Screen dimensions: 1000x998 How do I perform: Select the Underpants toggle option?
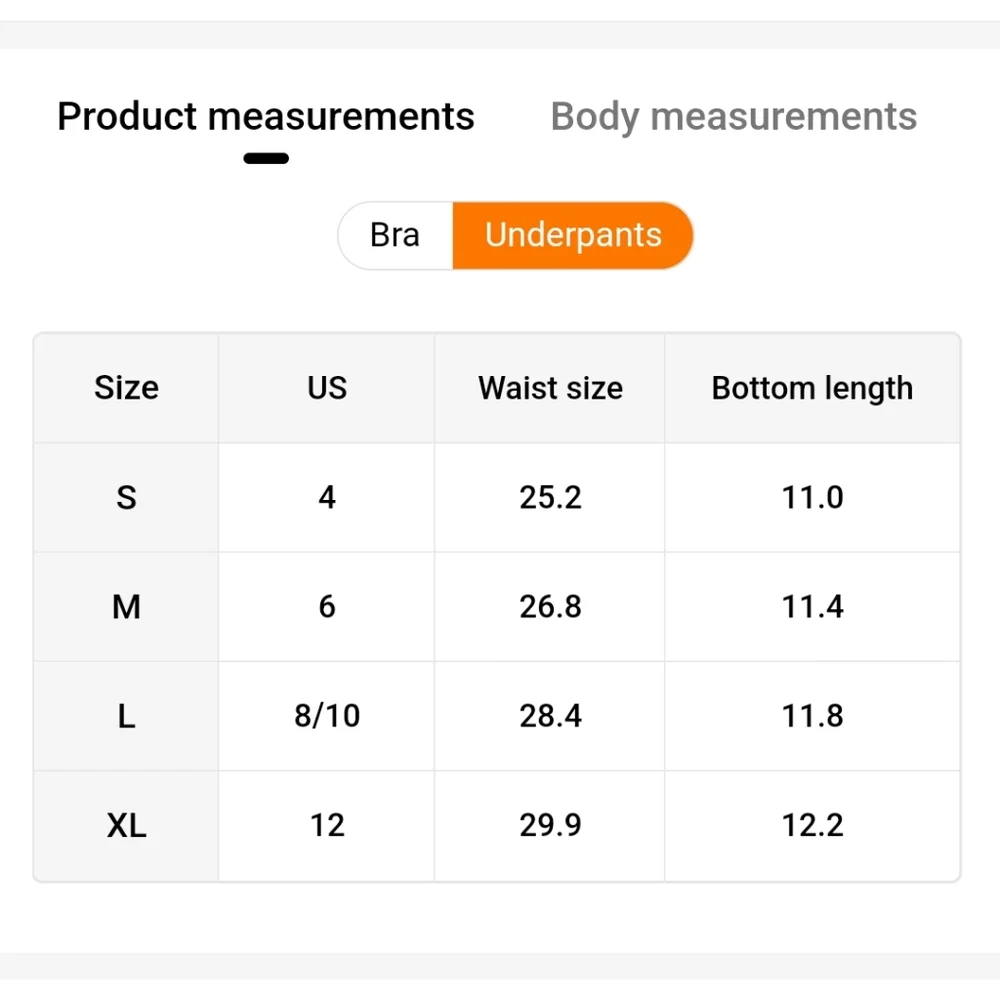point(573,235)
